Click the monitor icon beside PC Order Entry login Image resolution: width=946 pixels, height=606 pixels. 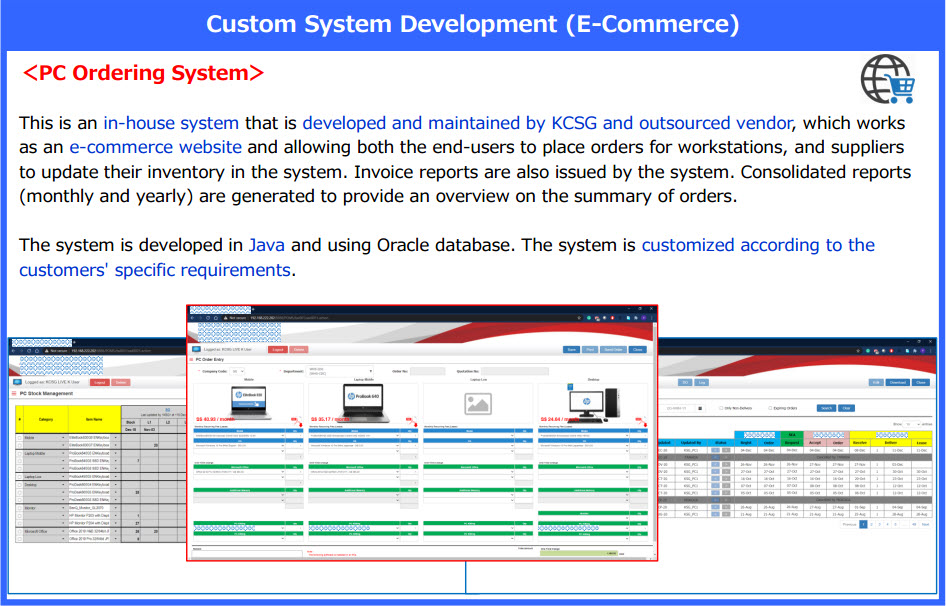(x=195, y=350)
